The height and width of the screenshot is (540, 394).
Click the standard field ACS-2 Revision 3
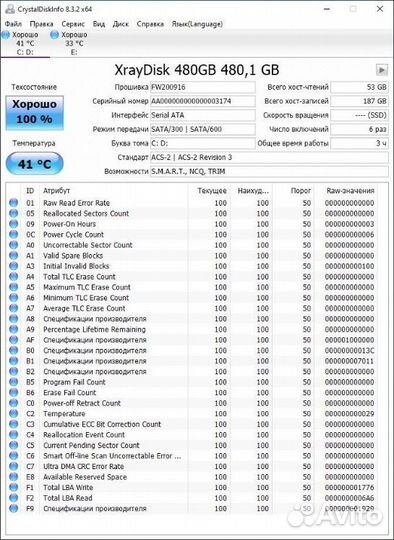[x=269, y=157]
